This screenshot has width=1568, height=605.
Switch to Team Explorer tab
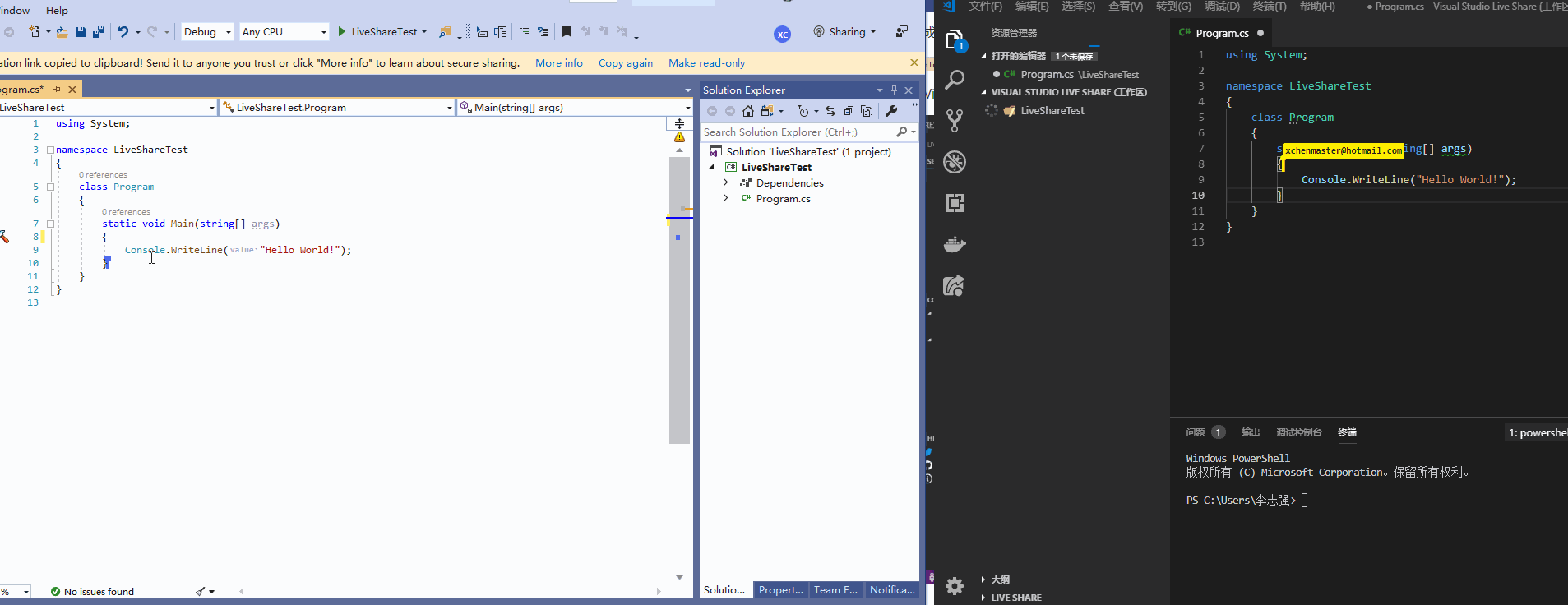pyautogui.click(x=835, y=589)
